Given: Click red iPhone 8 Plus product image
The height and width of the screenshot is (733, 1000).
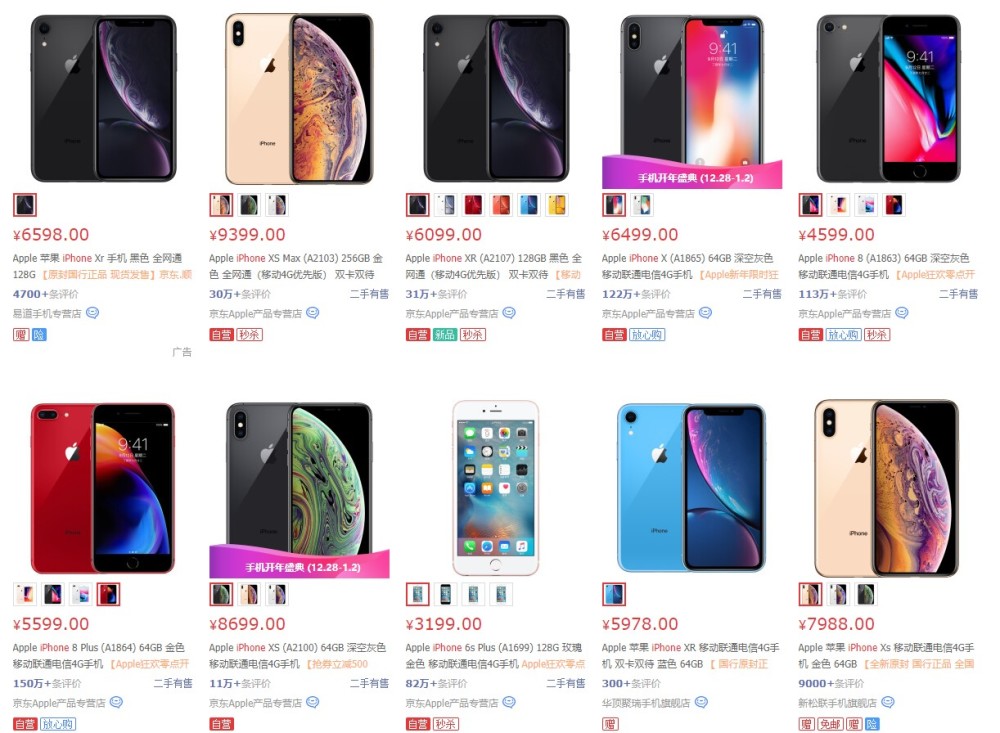Looking at the screenshot, I should [103, 487].
